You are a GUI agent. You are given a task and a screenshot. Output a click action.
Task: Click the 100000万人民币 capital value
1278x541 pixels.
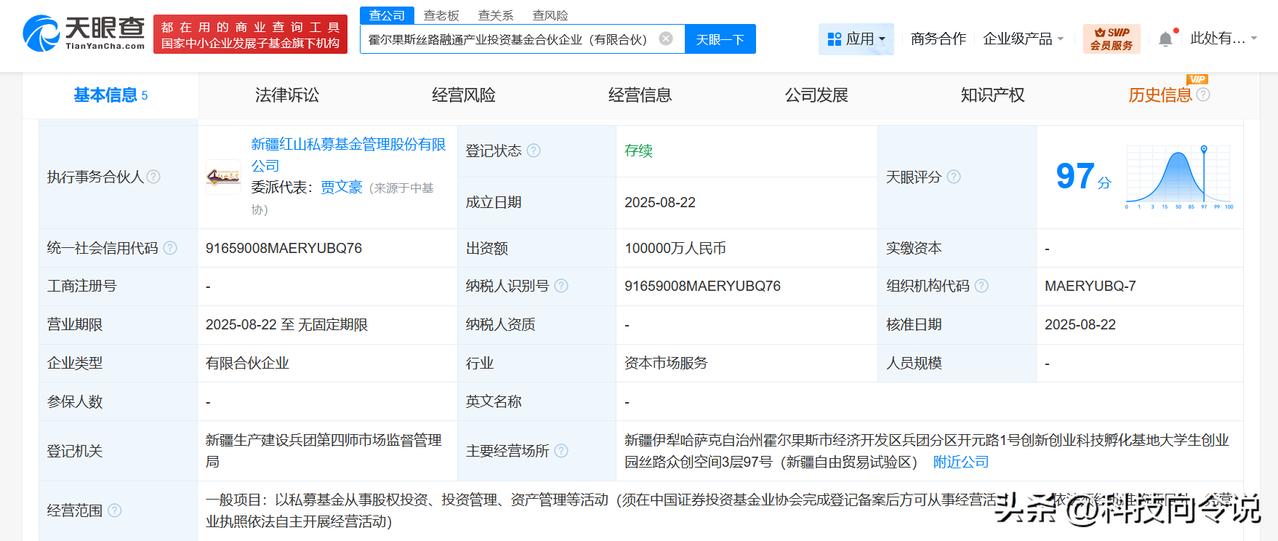(675, 248)
